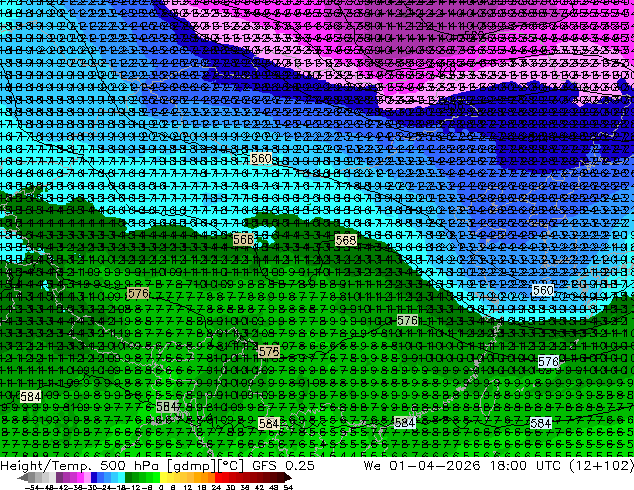Click the orange swatch near 18 on scale

[x=205, y=478]
